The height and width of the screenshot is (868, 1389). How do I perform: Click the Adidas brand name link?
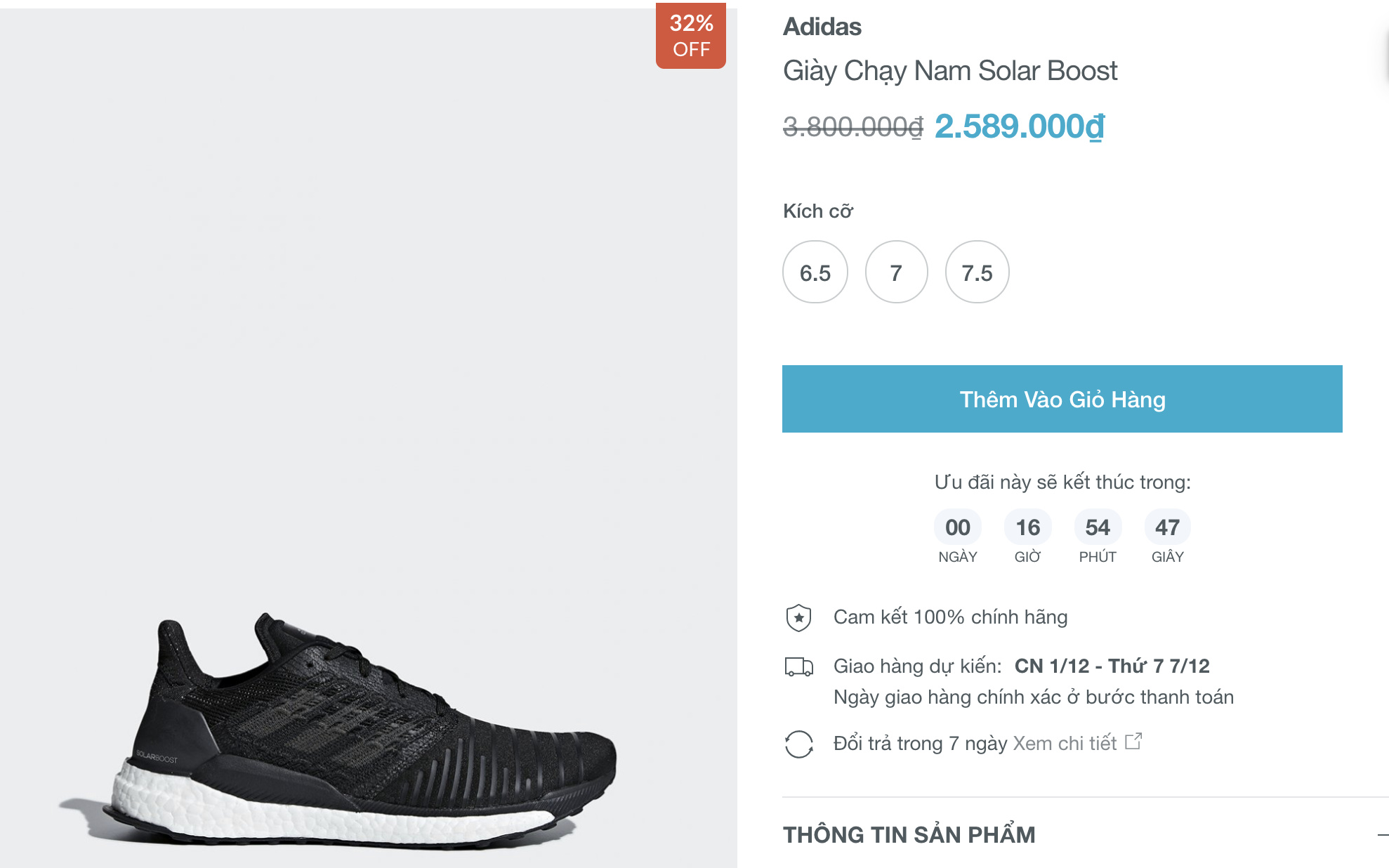pyautogui.click(x=822, y=27)
